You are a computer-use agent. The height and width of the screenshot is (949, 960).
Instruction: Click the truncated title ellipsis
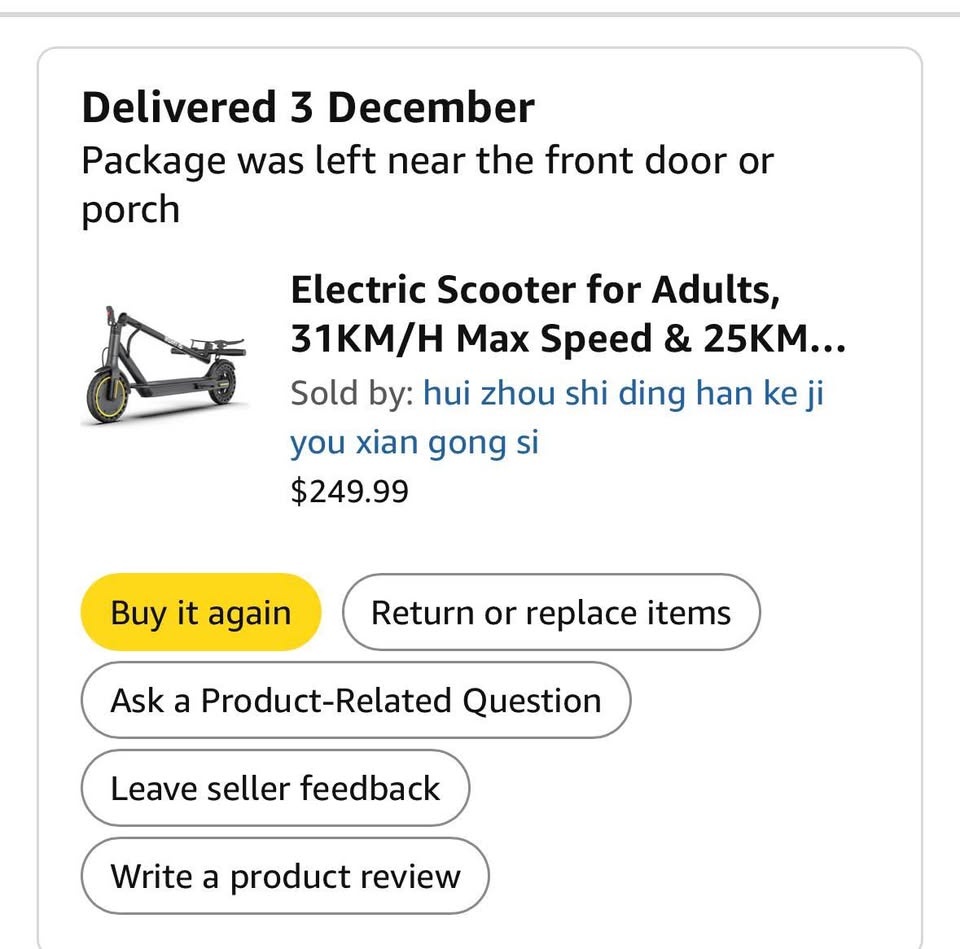[x=829, y=340]
